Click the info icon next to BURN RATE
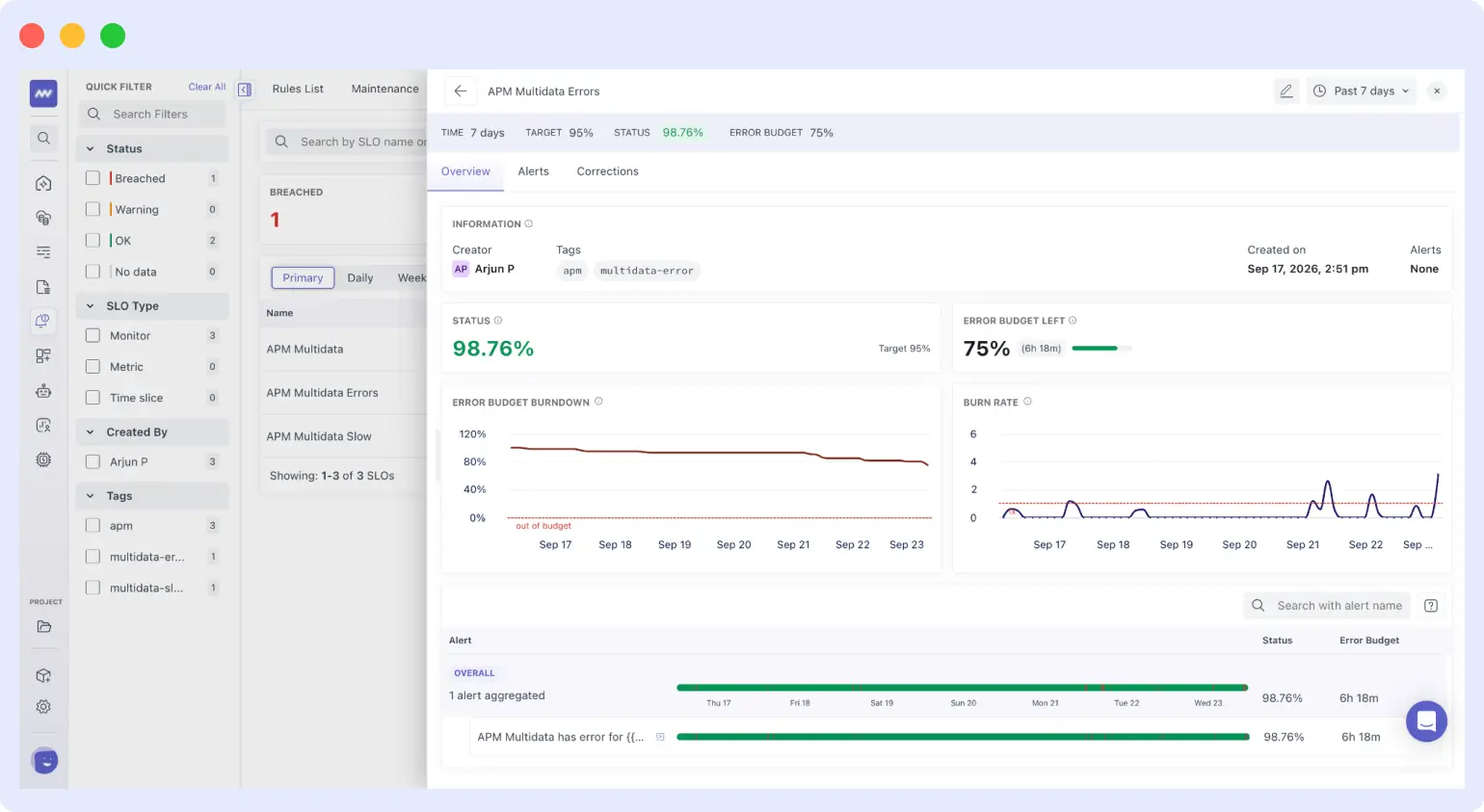The width and height of the screenshot is (1484, 812). 1027,402
